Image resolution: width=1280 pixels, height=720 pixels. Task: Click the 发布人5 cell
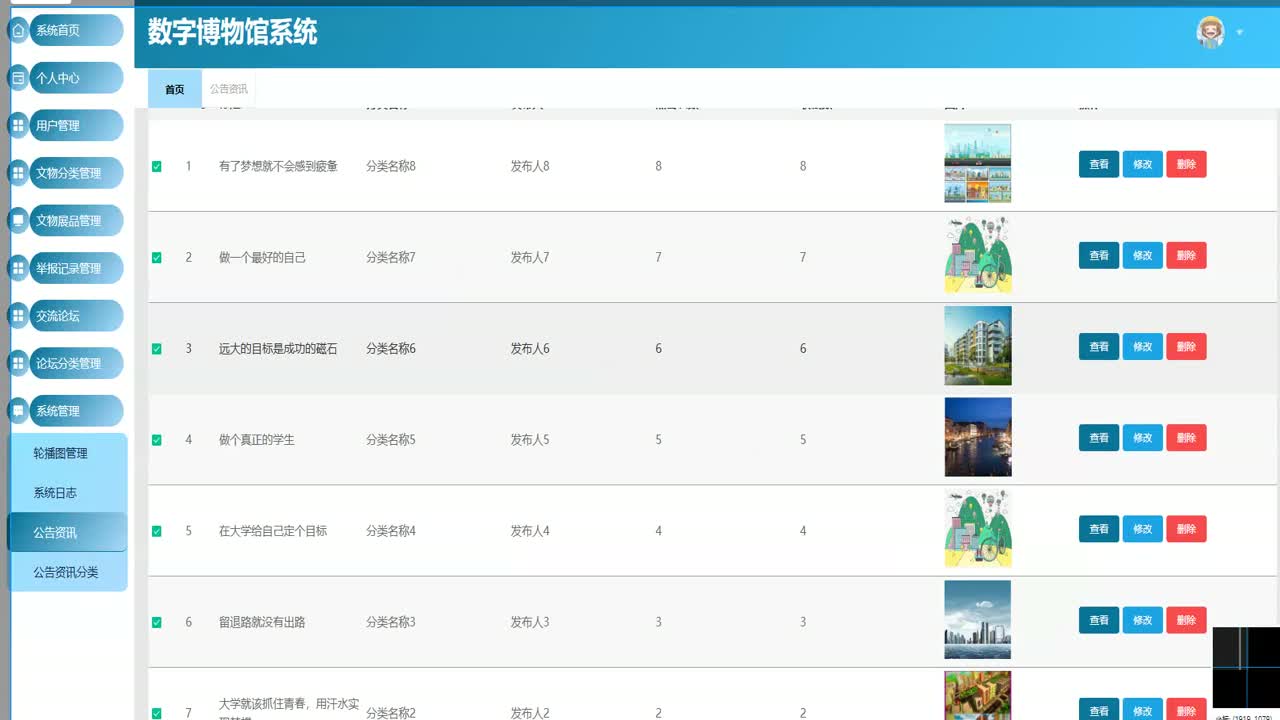coord(530,440)
